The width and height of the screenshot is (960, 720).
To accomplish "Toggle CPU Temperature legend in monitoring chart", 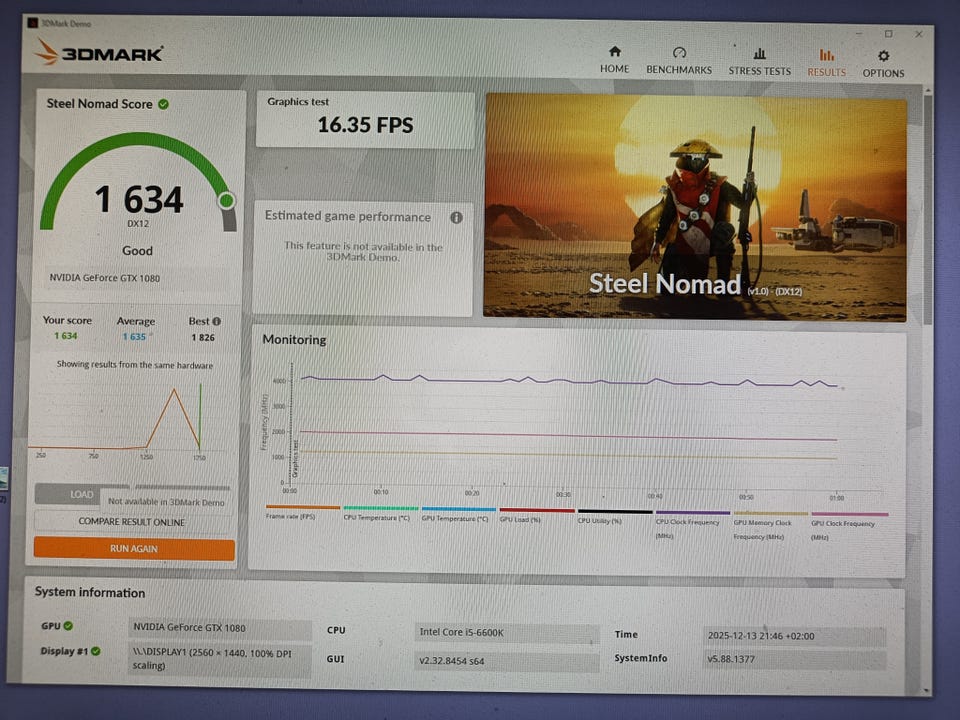I will (x=380, y=513).
